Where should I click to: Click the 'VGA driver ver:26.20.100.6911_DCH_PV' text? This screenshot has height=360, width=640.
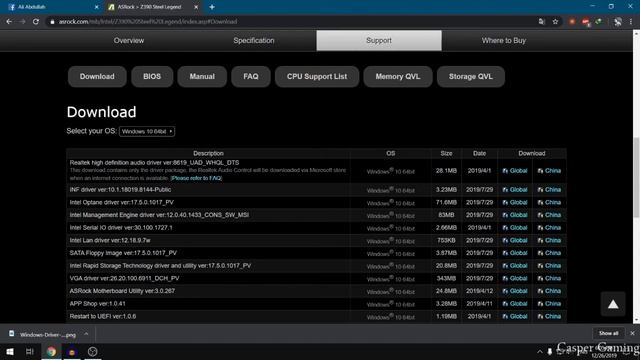(x=124, y=278)
